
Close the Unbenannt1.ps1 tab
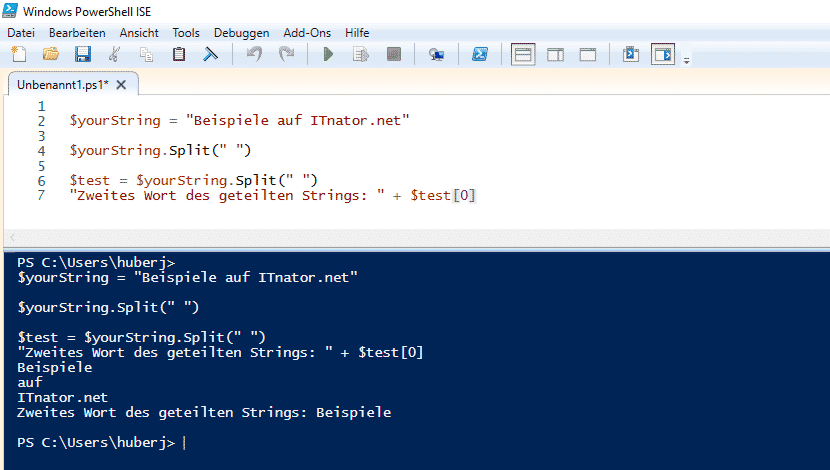click(121, 85)
